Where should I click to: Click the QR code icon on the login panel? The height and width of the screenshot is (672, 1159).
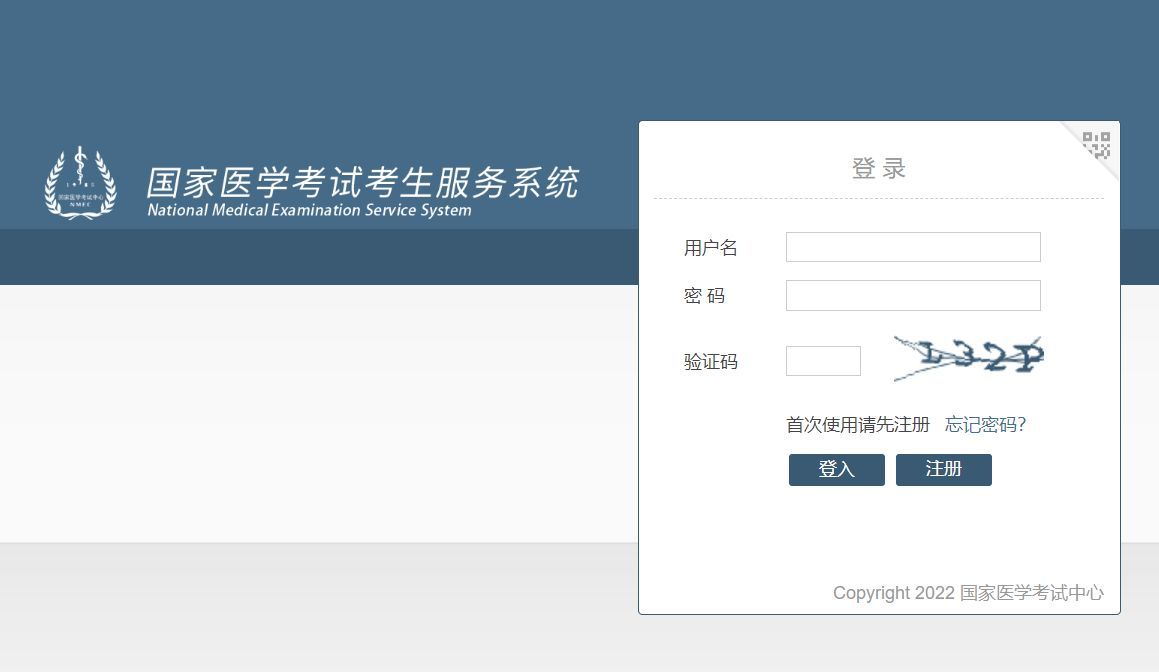pyautogui.click(x=1096, y=146)
